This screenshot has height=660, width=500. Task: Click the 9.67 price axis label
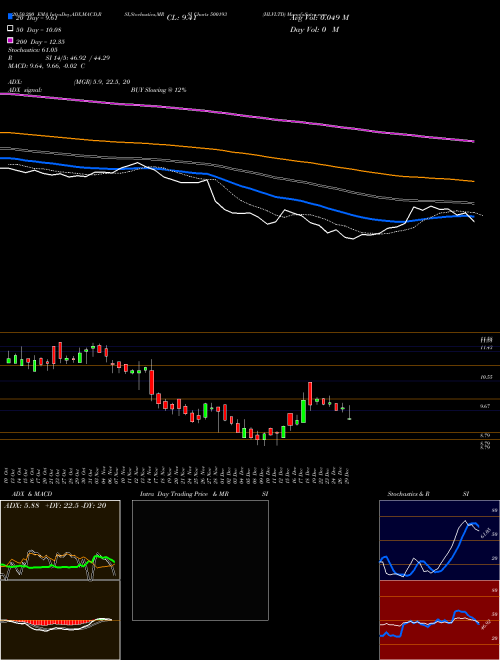coord(486,406)
